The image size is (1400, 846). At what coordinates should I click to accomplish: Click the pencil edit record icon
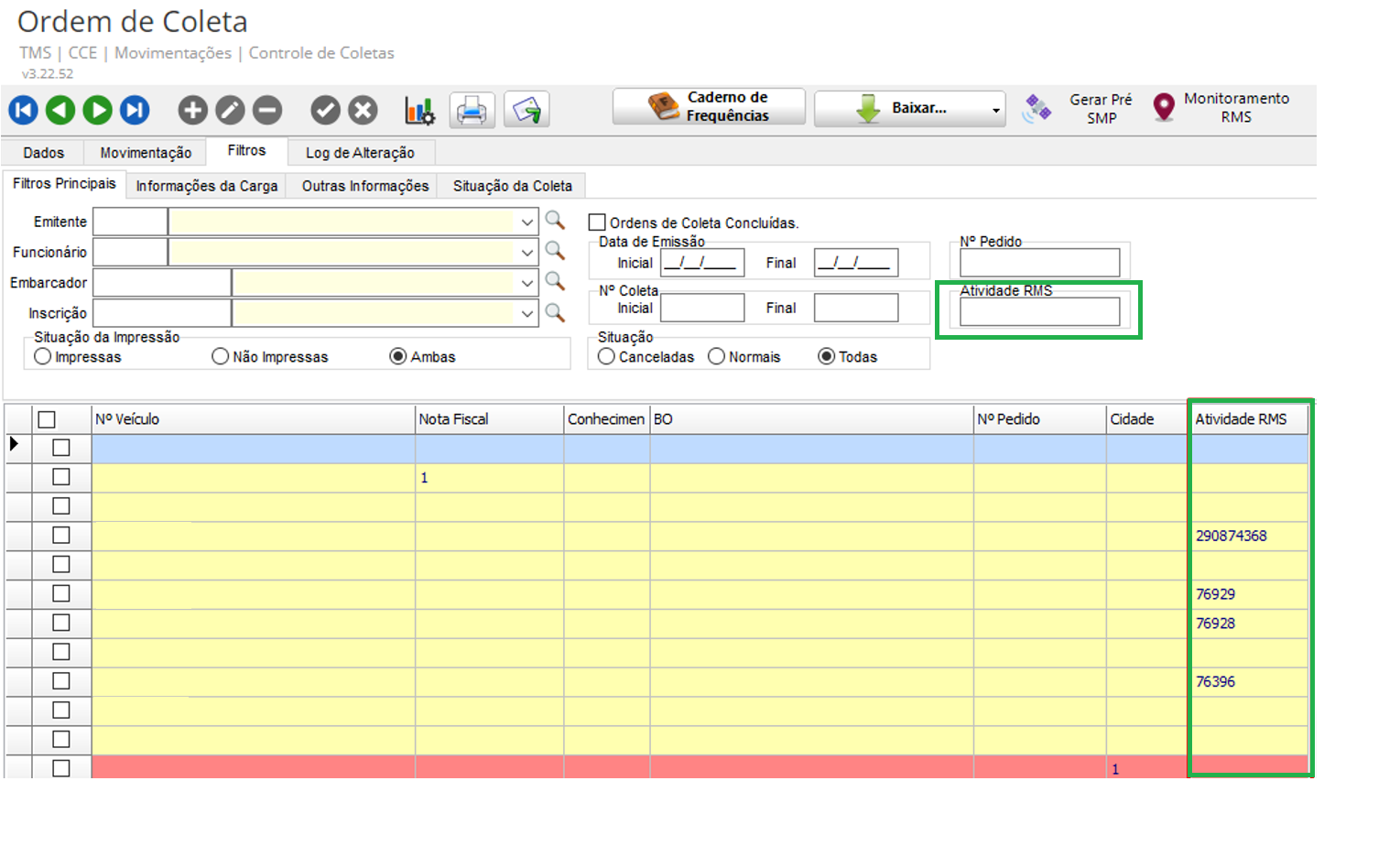[230, 111]
